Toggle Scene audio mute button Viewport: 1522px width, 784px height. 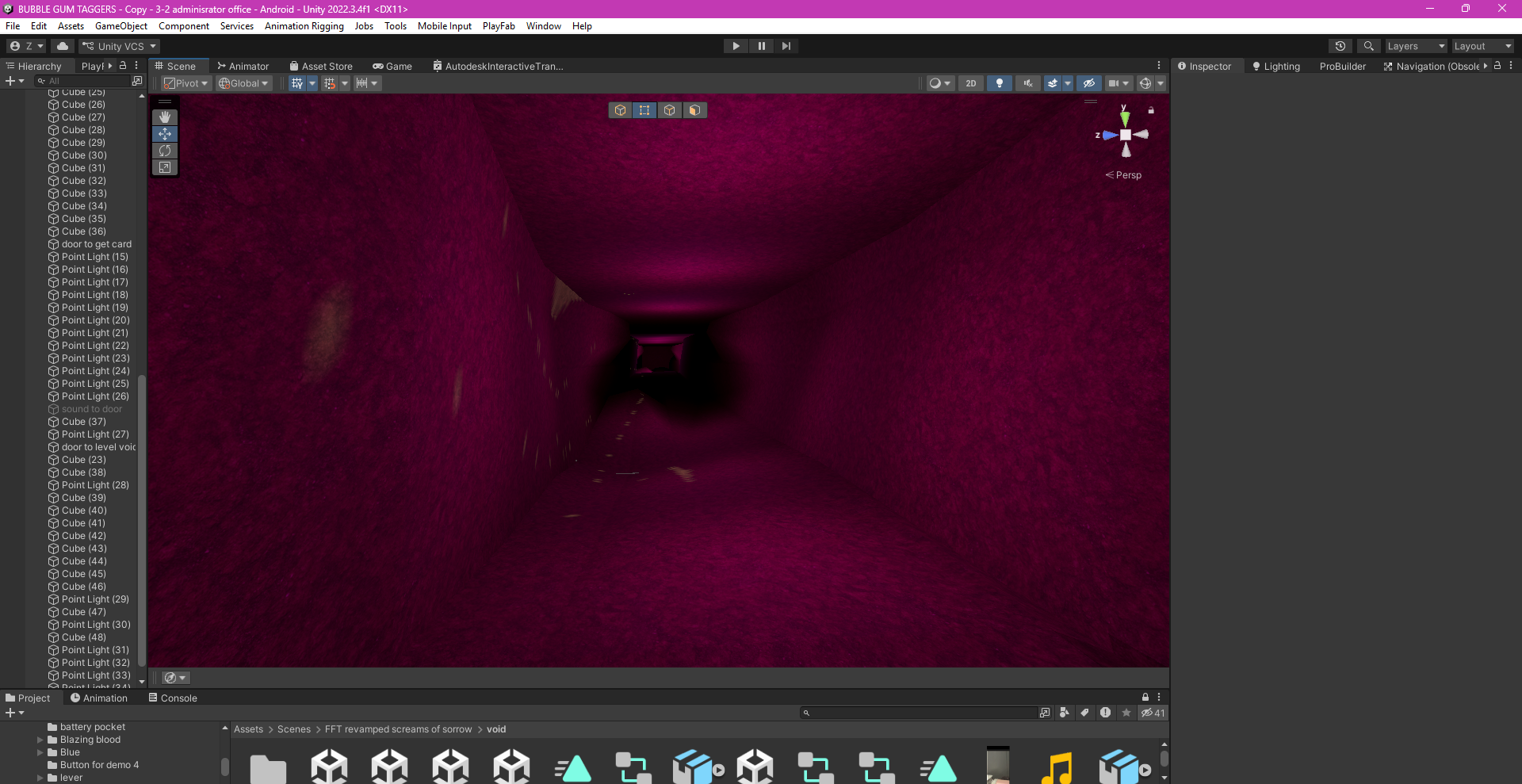pos(1028,83)
